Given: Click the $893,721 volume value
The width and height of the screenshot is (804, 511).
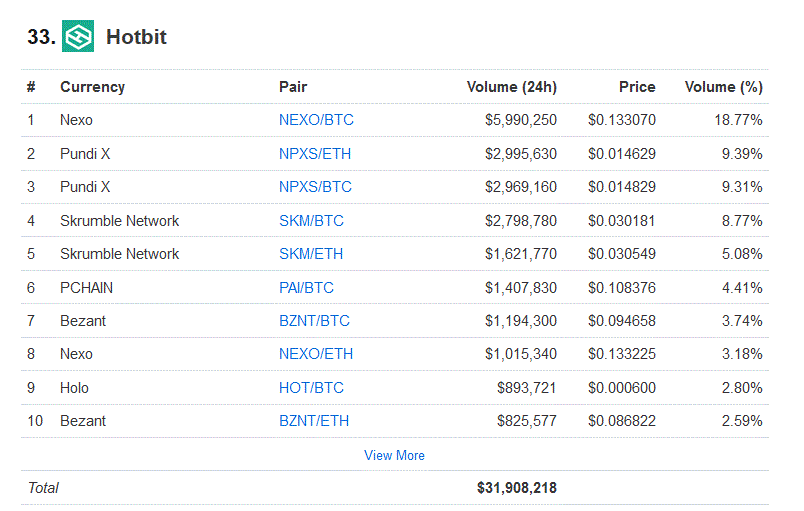Looking at the screenshot, I should pos(527,388).
